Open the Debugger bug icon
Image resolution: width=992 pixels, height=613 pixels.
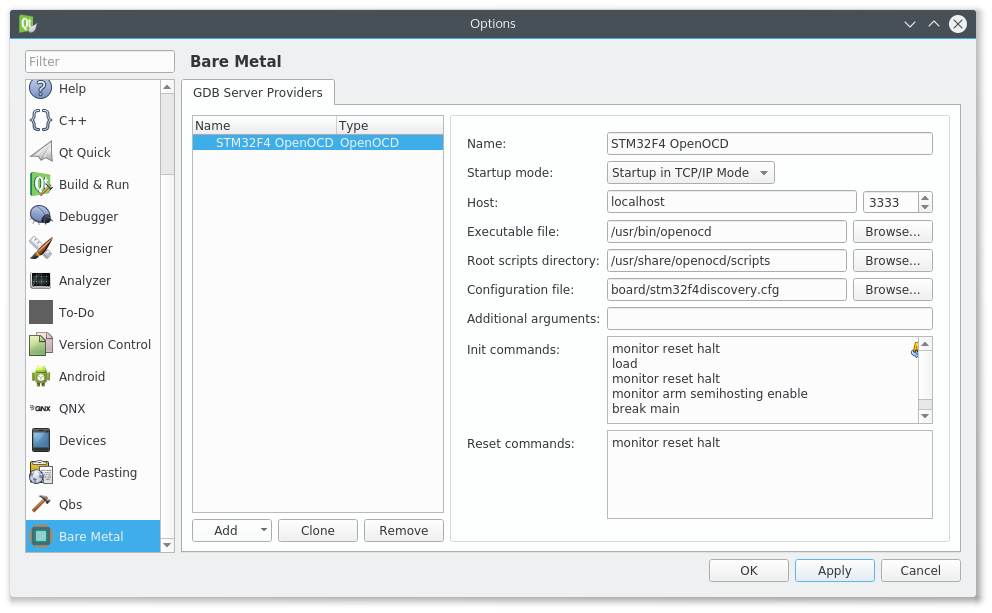[x=40, y=216]
